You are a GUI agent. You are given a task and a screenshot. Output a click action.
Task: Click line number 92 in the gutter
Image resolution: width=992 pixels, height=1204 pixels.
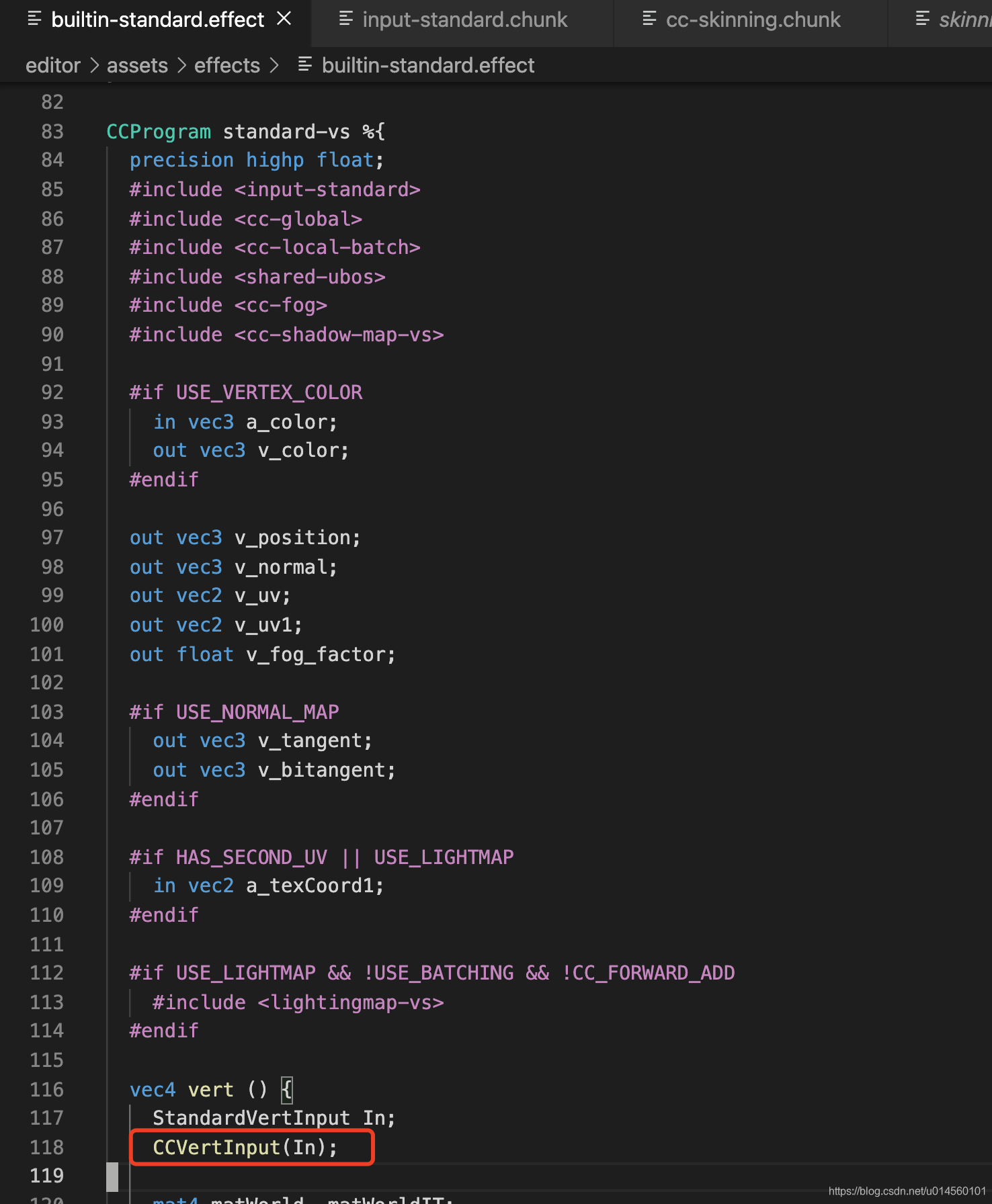(52, 392)
